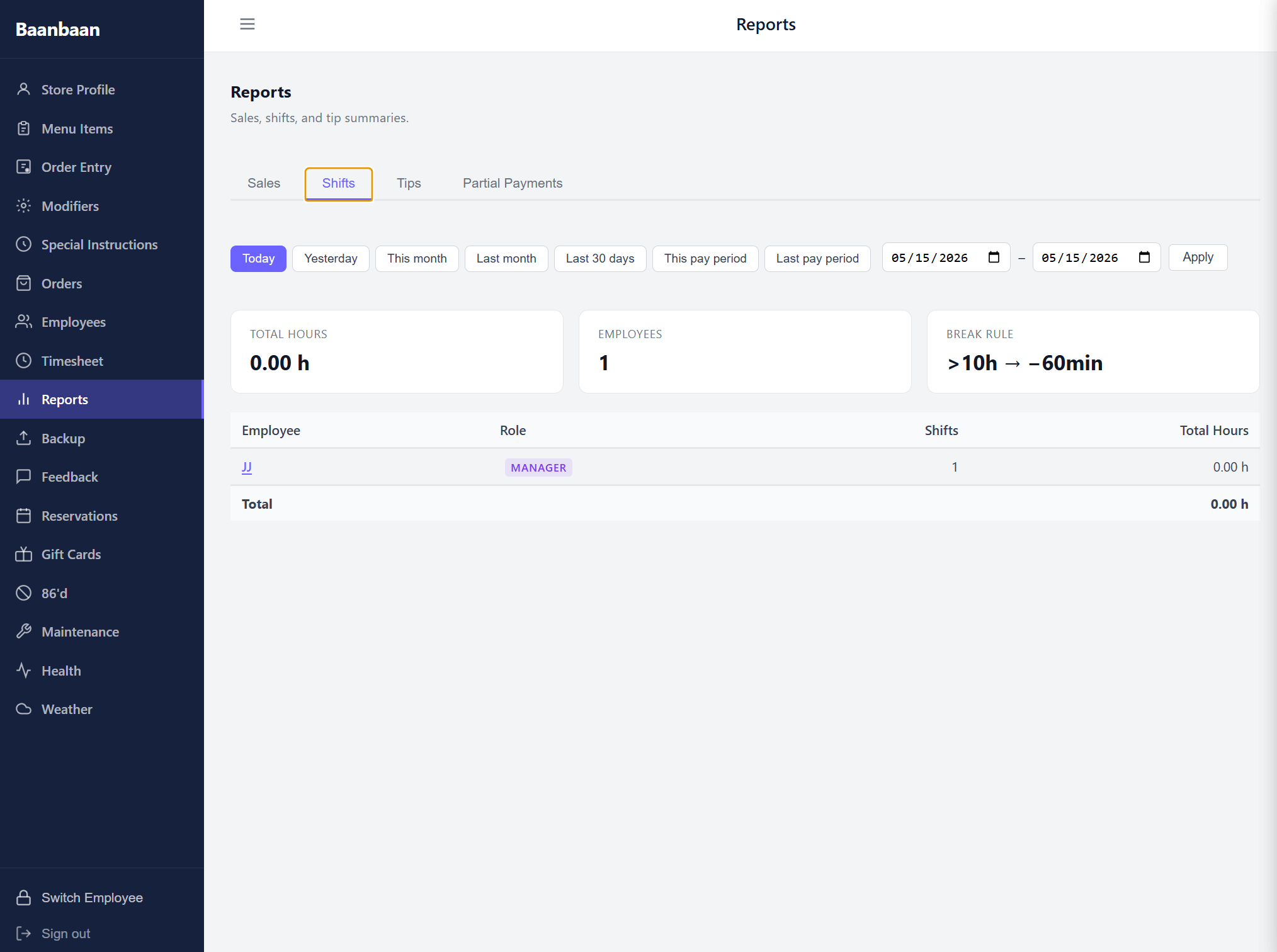Select Last pay period filter
Screen dimensions: 1277x952
coord(817,259)
